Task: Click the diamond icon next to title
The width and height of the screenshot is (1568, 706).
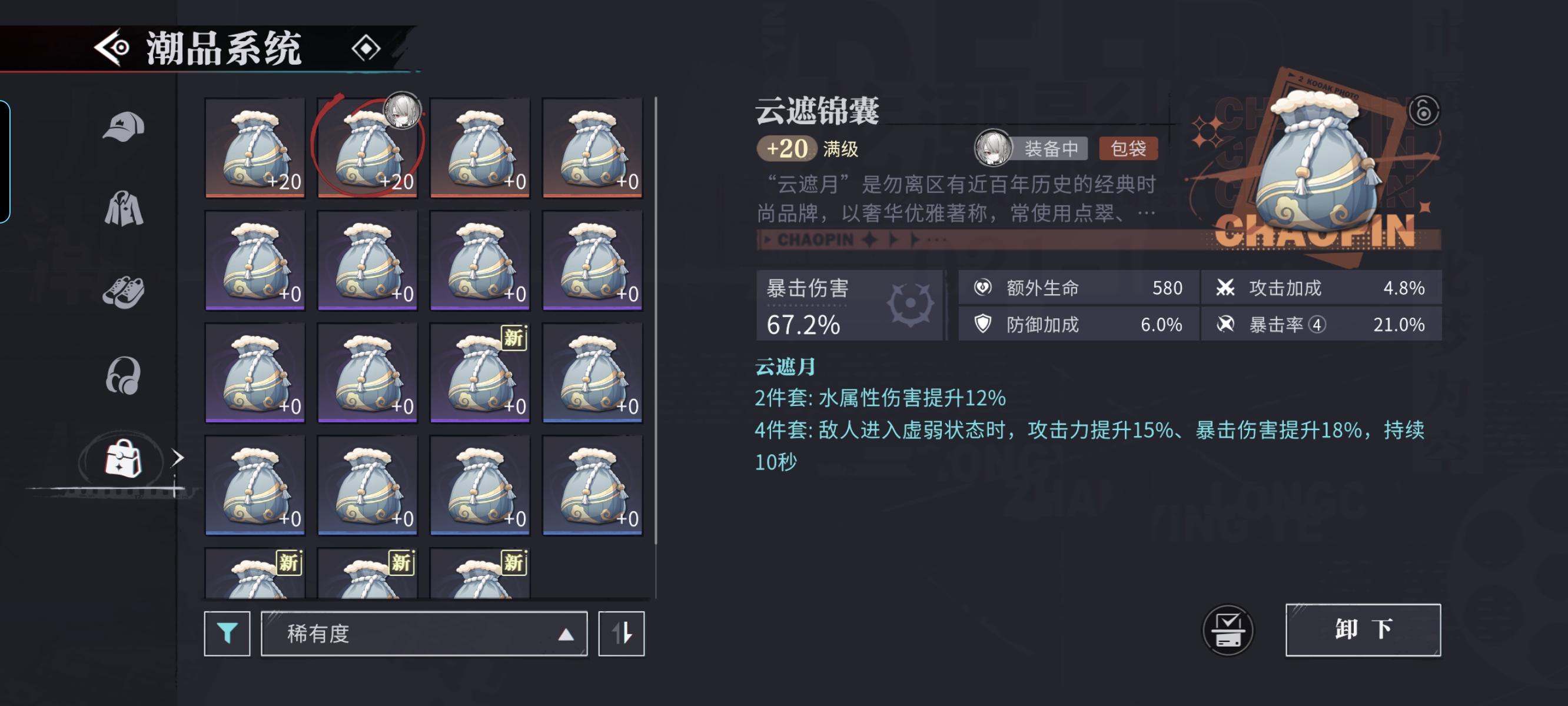Action: (366, 48)
